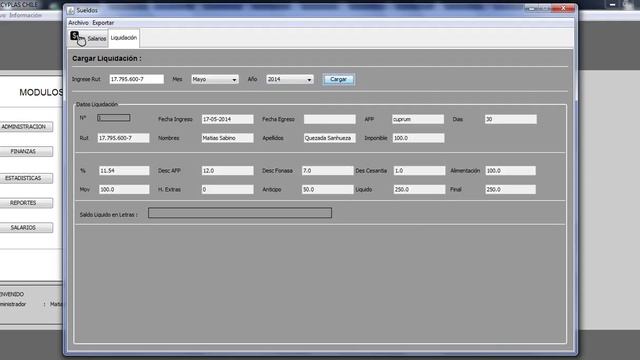Click the empty Fecha Egreso field
Screen dimensions: 640x360
[329, 119]
